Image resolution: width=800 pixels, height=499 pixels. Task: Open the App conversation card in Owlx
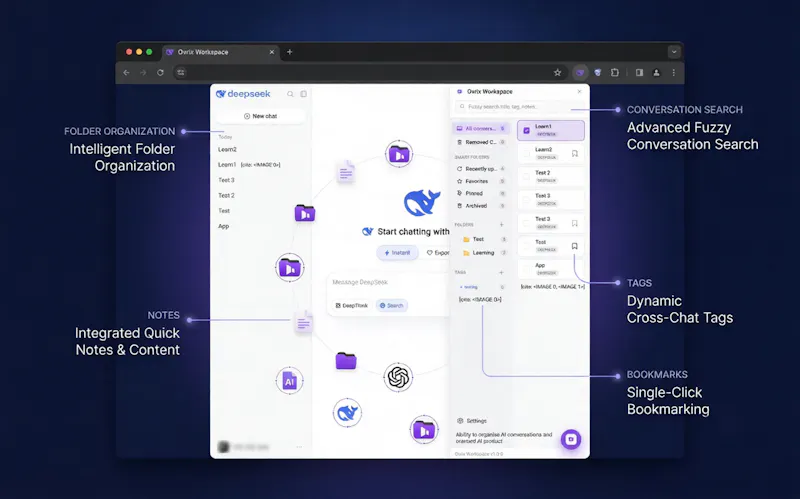pyautogui.click(x=551, y=269)
